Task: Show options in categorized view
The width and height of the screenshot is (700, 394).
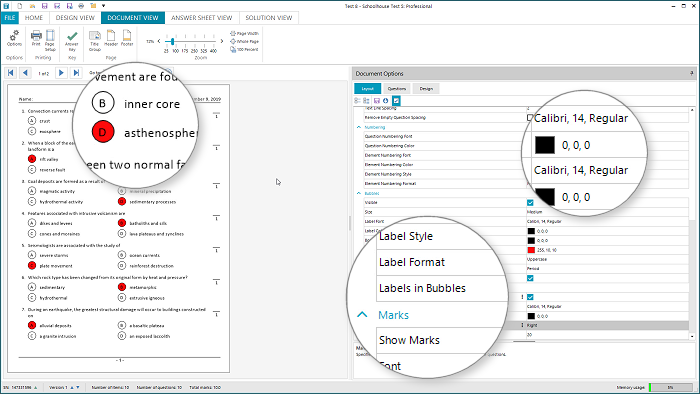Action: (x=358, y=101)
